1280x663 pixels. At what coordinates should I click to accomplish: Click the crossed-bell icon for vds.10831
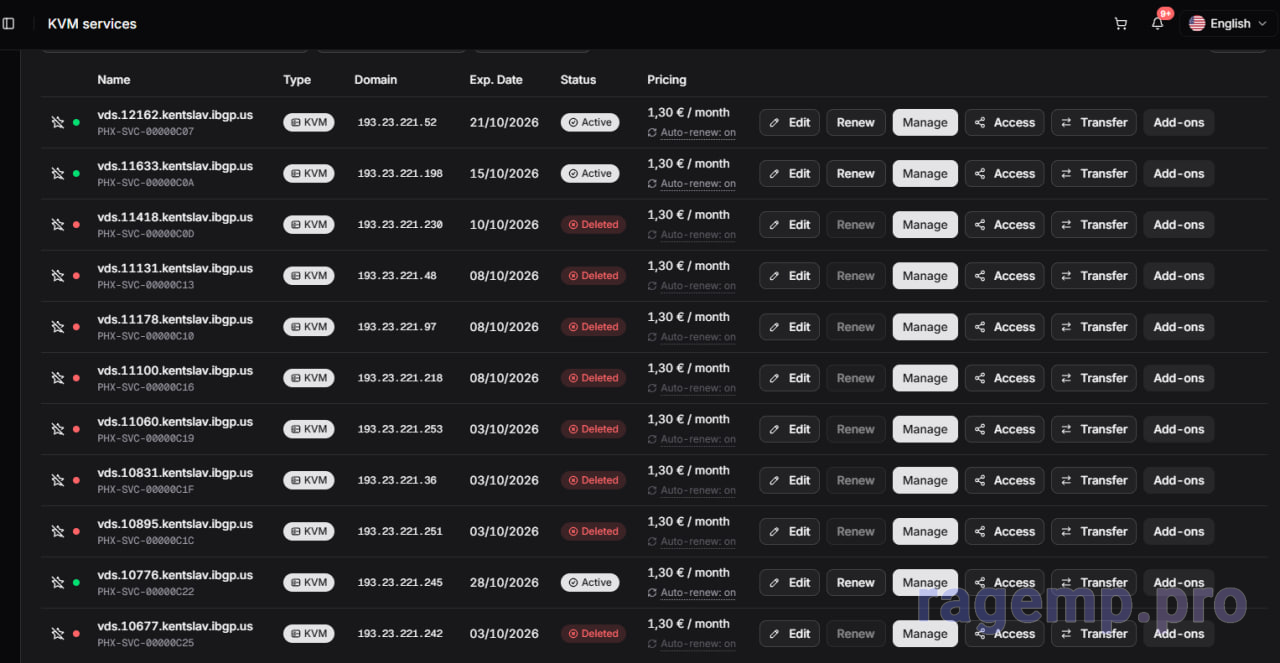[x=58, y=480]
